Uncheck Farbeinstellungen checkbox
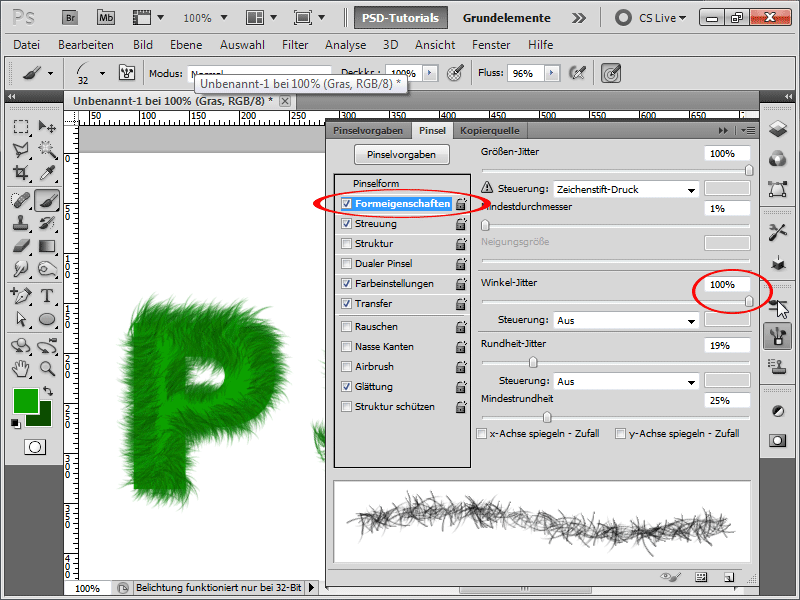The height and width of the screenshot is (600, 800). point(346,283)
